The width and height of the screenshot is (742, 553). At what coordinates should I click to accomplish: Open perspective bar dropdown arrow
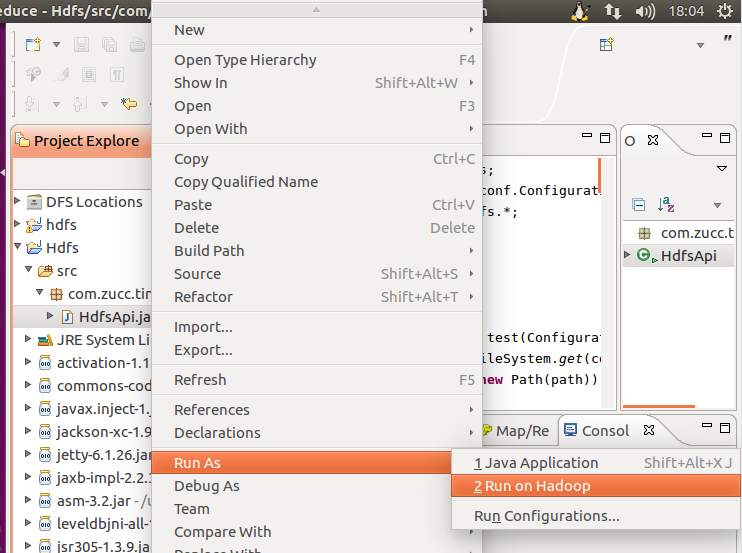700,45
